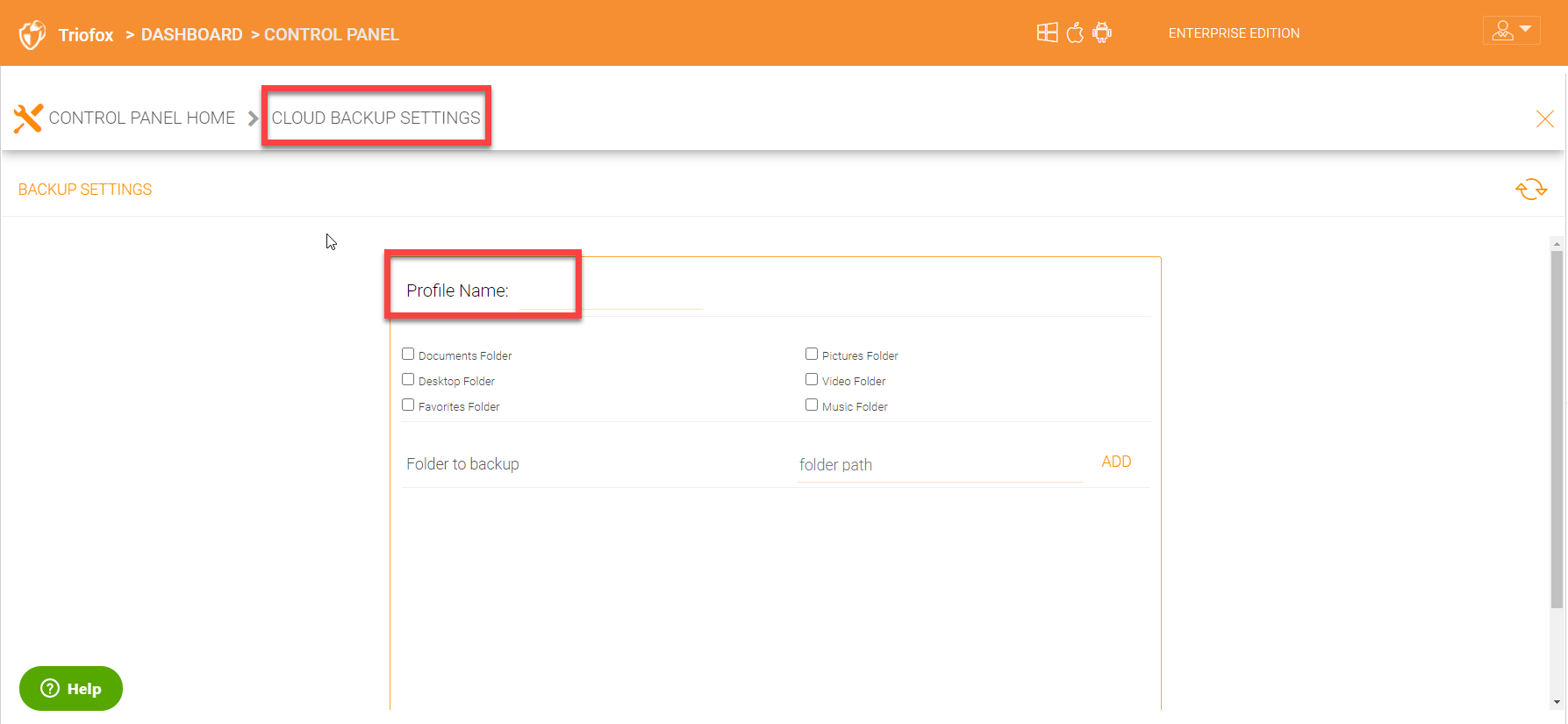1568x724 pixels.
Task: Focus the Profile Name input field
Action: click(x=611, y=292)
